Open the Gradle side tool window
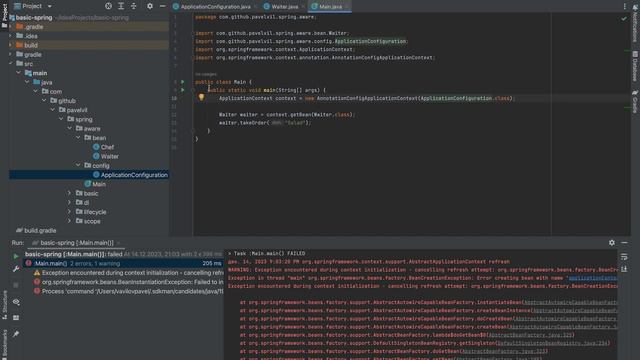 (x=635, y=102)
